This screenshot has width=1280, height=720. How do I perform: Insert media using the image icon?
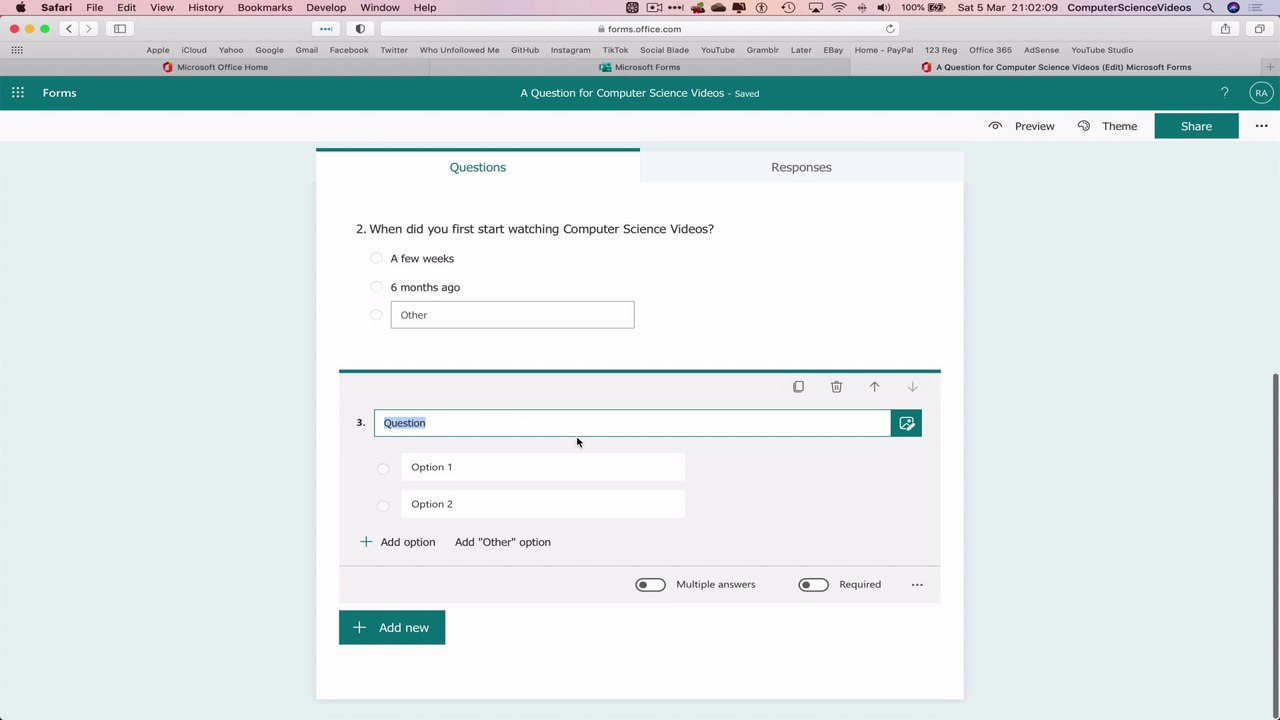click(906, 423)
